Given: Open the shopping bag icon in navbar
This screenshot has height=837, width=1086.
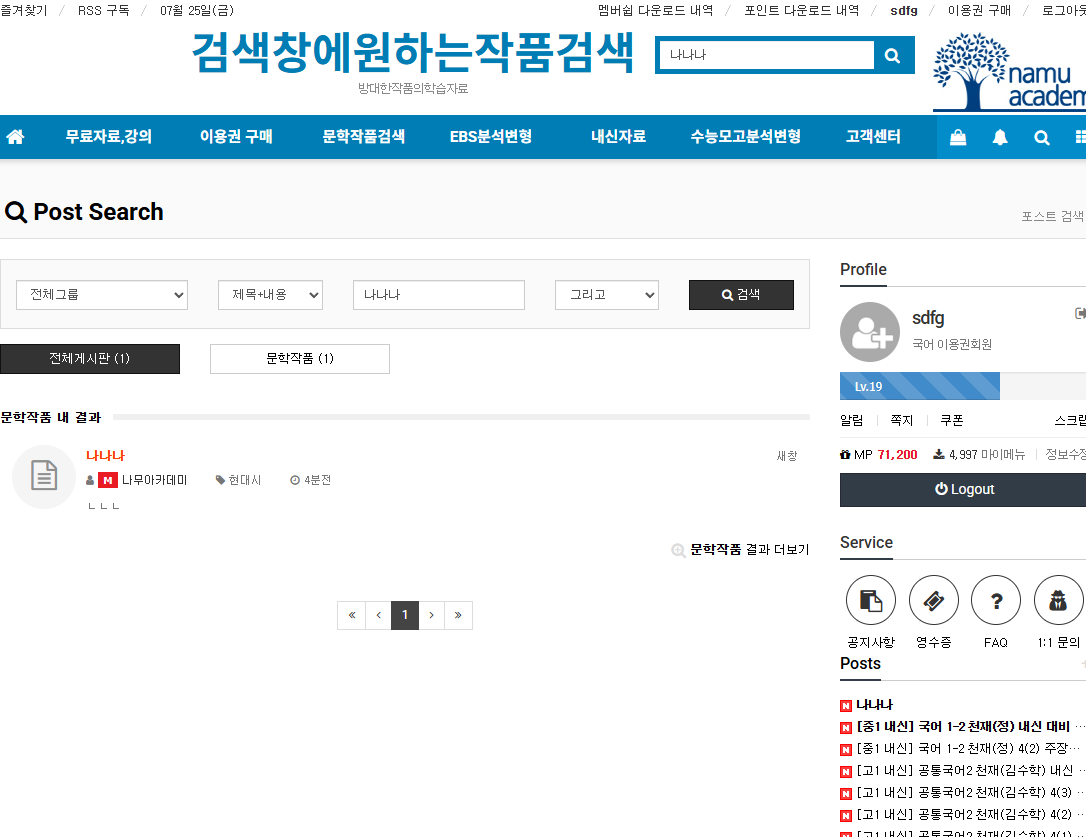Looking at the screenshot, I should point(958,138).
